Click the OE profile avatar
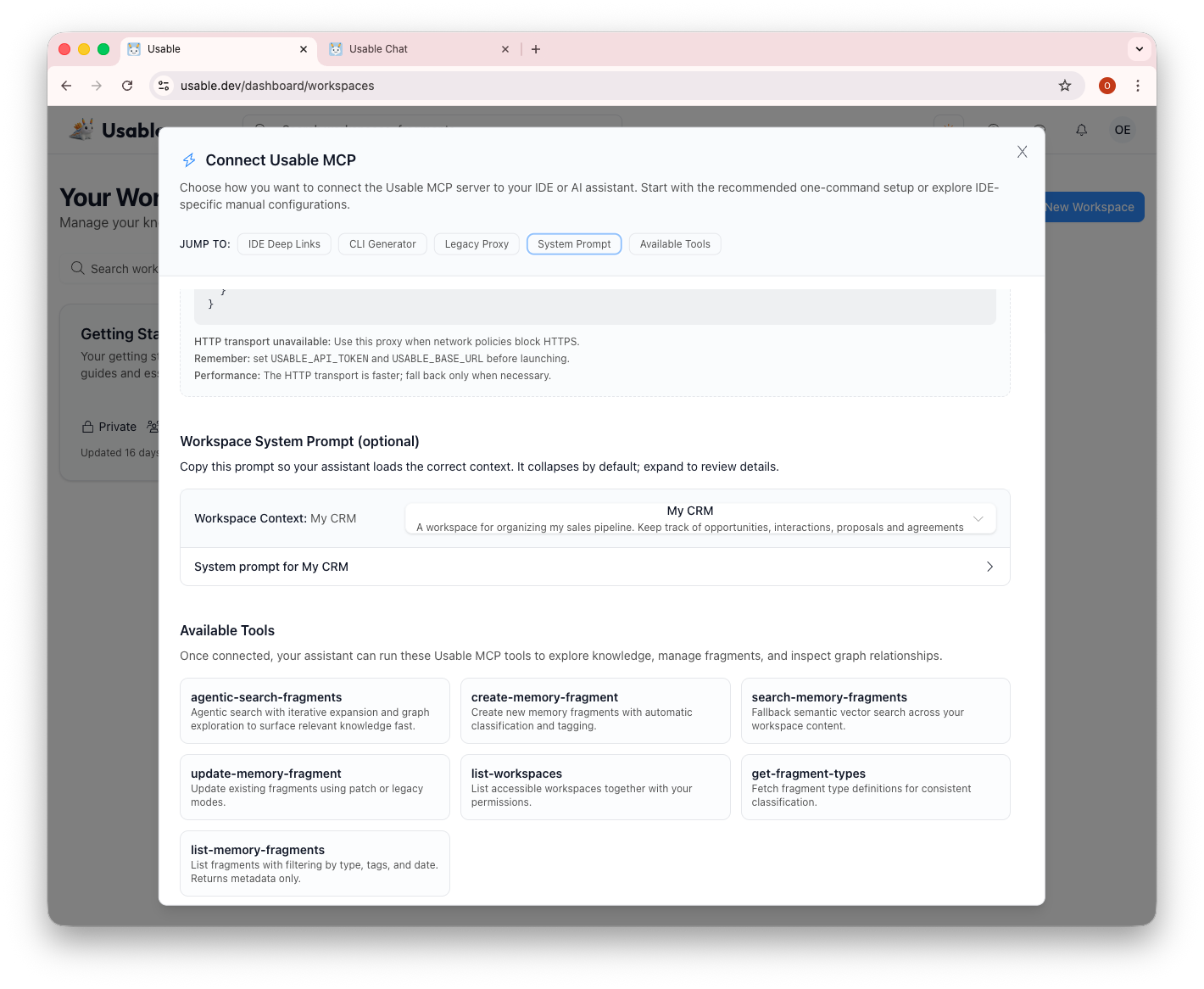This screenshot has width=1204, height=989. pyautogui.click(x=1123, y=130)
